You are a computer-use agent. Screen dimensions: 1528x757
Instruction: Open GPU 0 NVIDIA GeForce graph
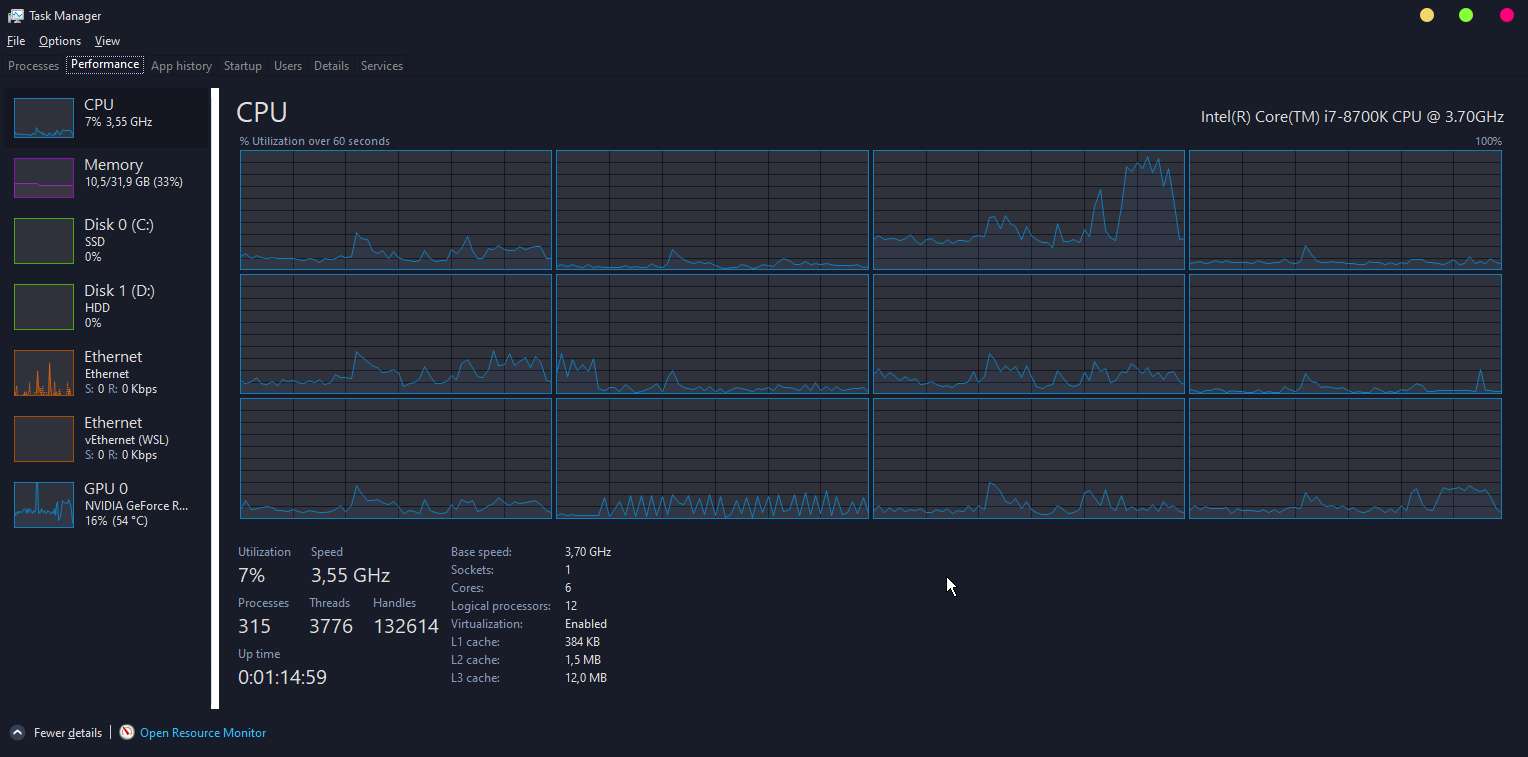click(44, 505)
